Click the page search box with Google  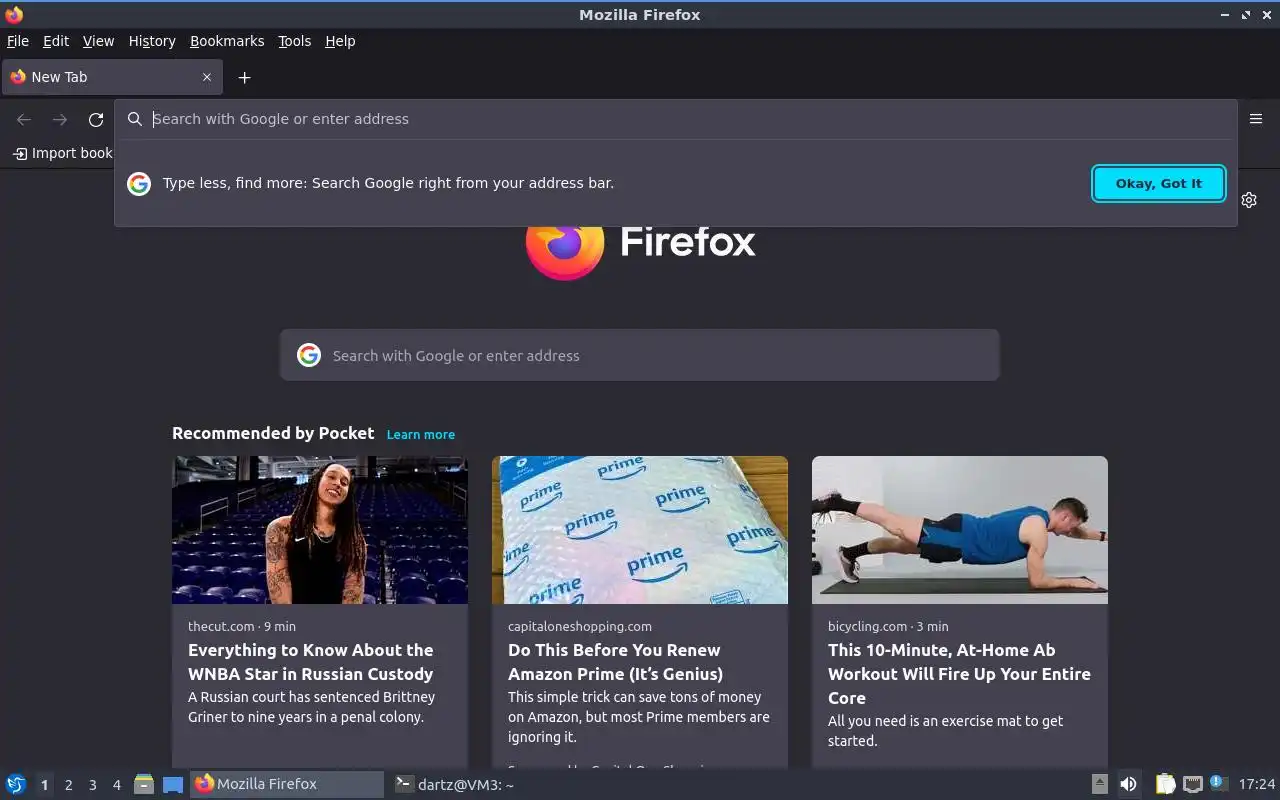(x=640, y=355)
